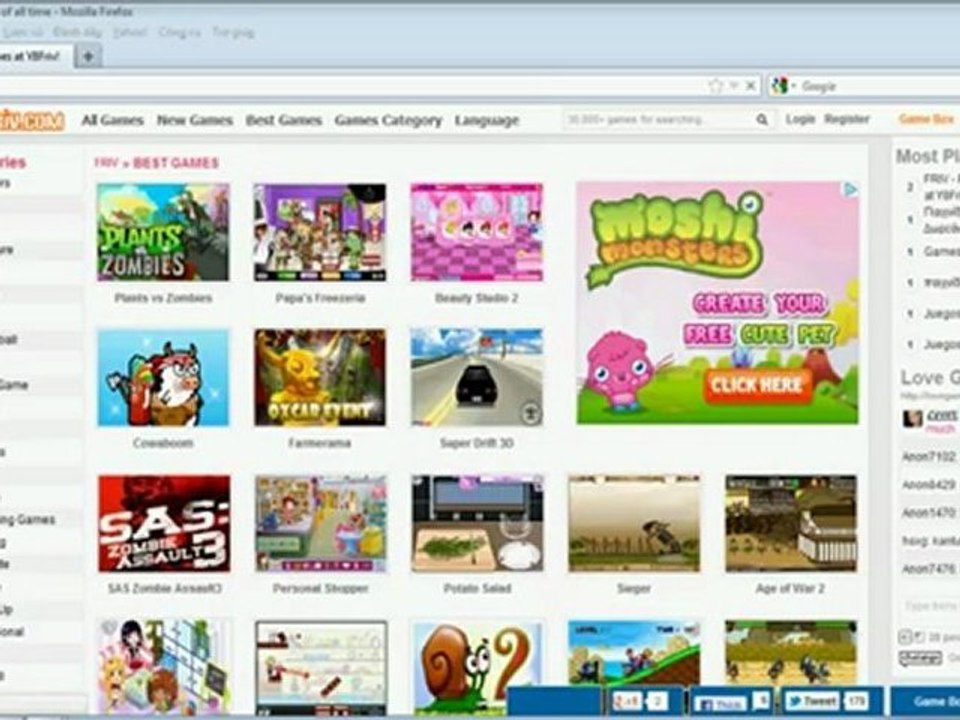
Task: Close the Moshi Monsters ad via AdChoices icon
Action: [x=850, y=190]
